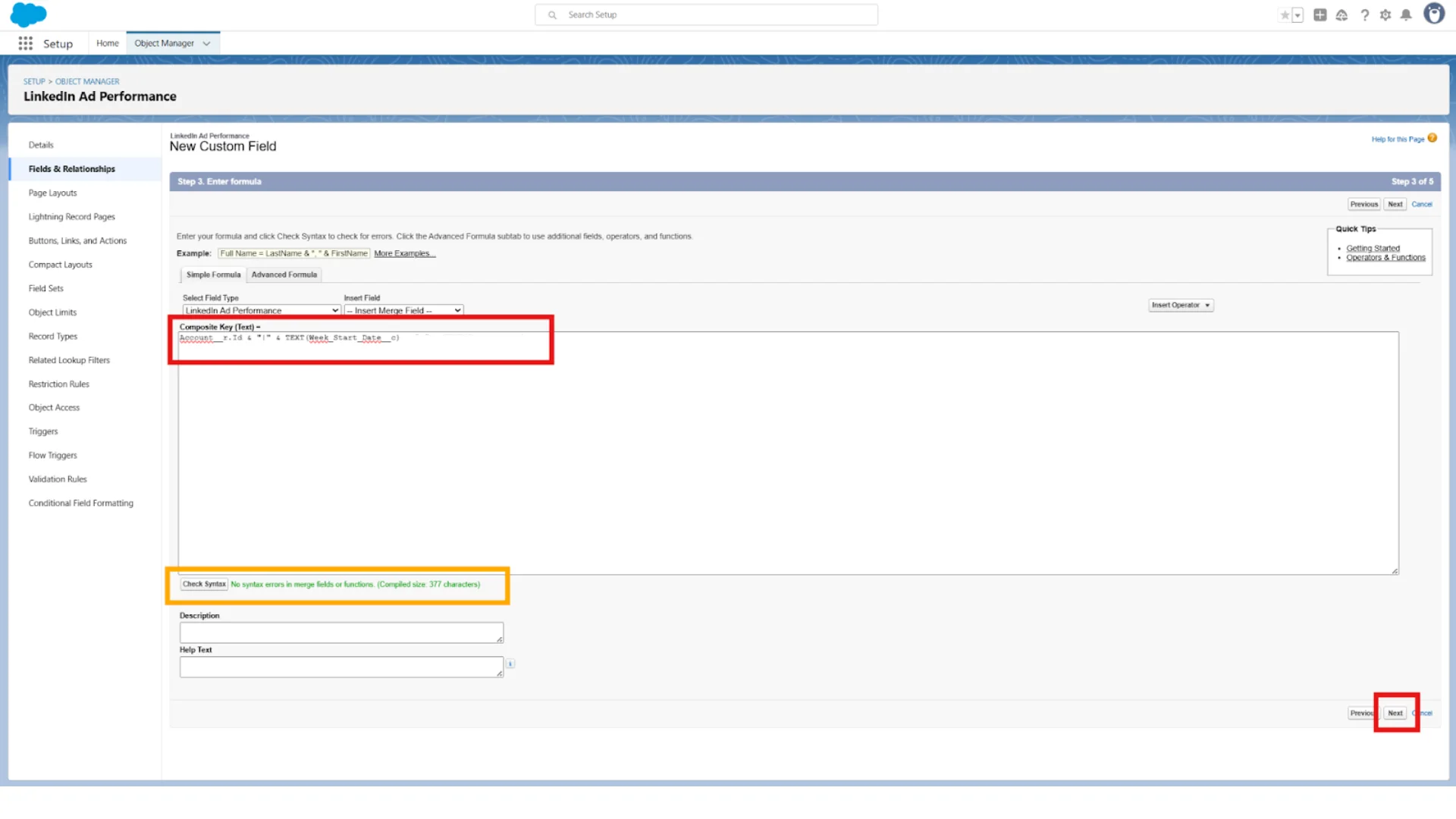Expand the favorites list dropdown arrow

[1298, 15]
